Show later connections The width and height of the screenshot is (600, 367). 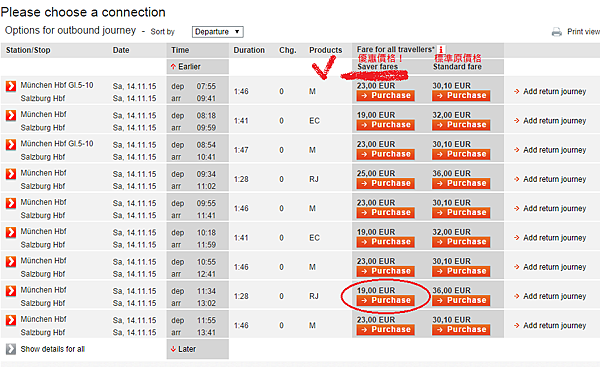pyautogui.click(x=183, y=349)
